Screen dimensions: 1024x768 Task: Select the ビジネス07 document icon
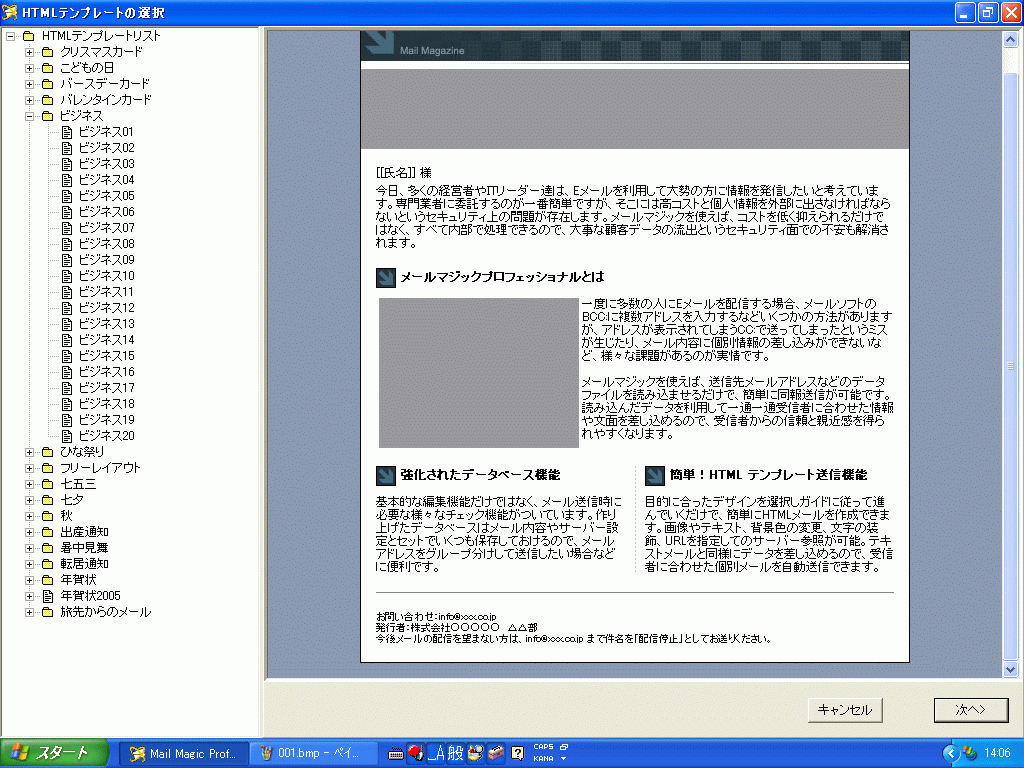67,228
